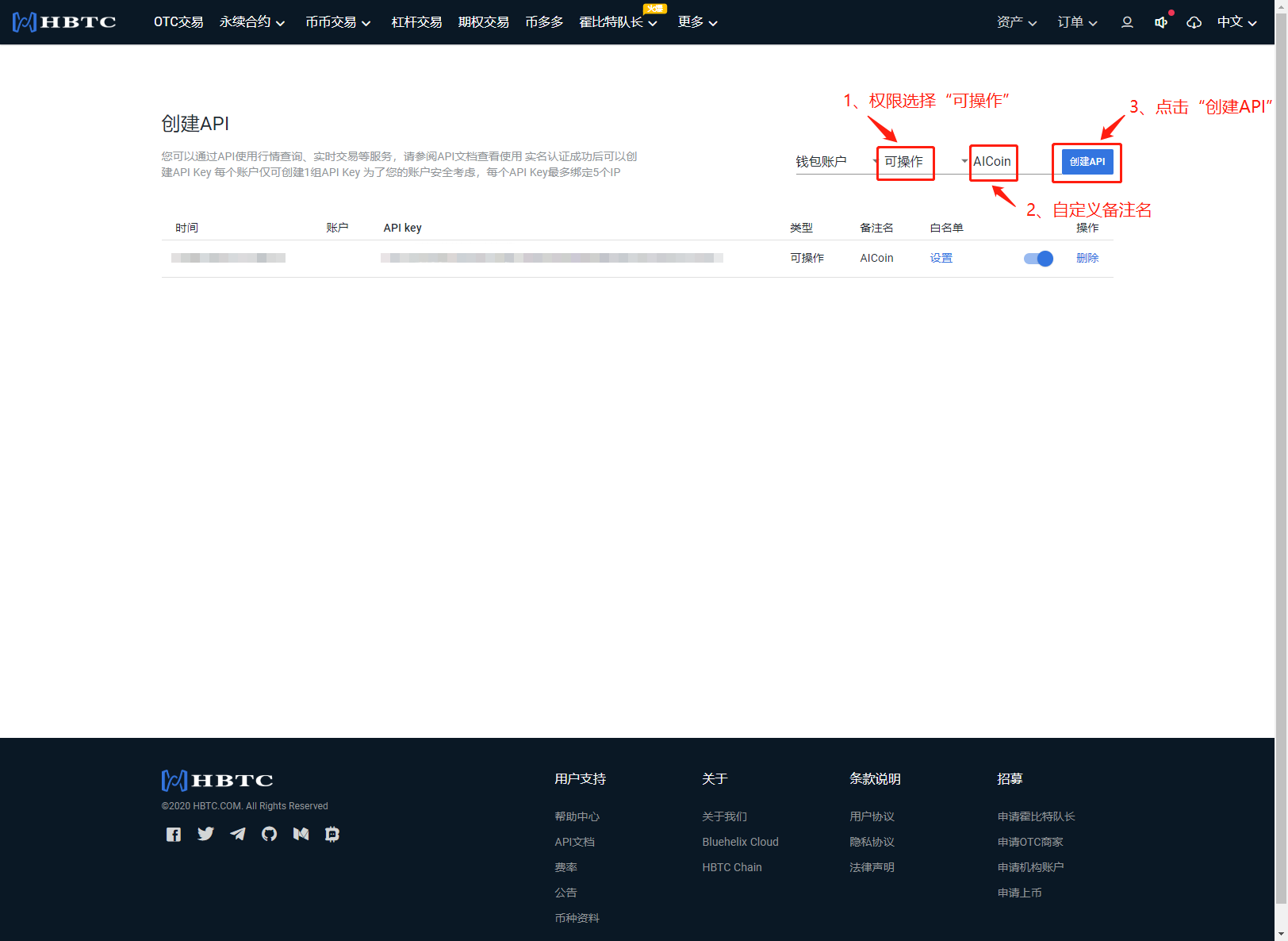The width and height of the screenshot is (1288, 941).
Task: Open Bluehelix Cloud footer link
Action: coord(740,842)
